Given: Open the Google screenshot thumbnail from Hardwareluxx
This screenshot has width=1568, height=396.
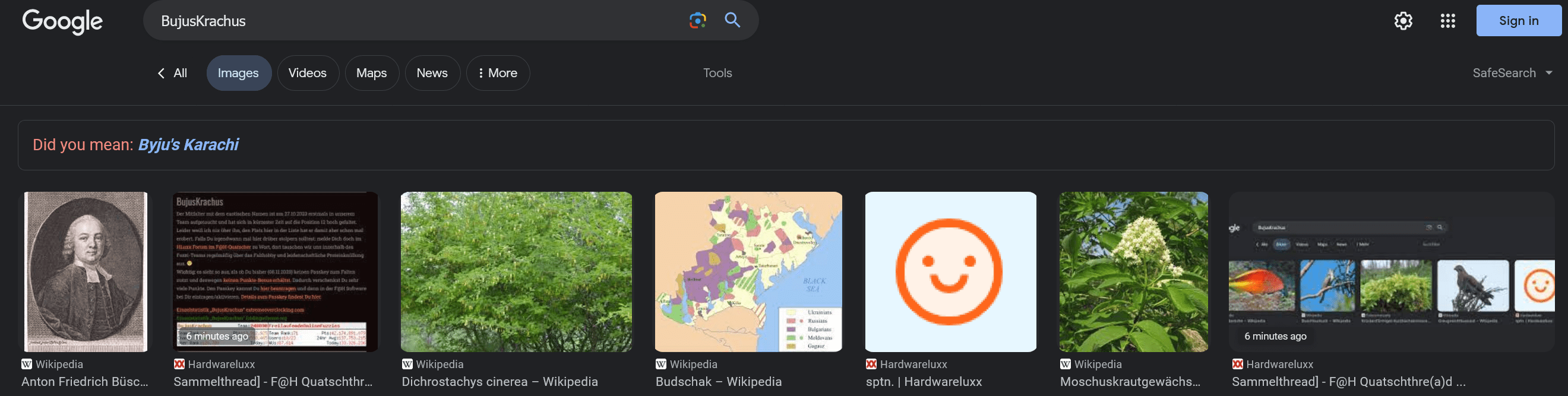Looking at the screenshot, I should point(1392,272).
